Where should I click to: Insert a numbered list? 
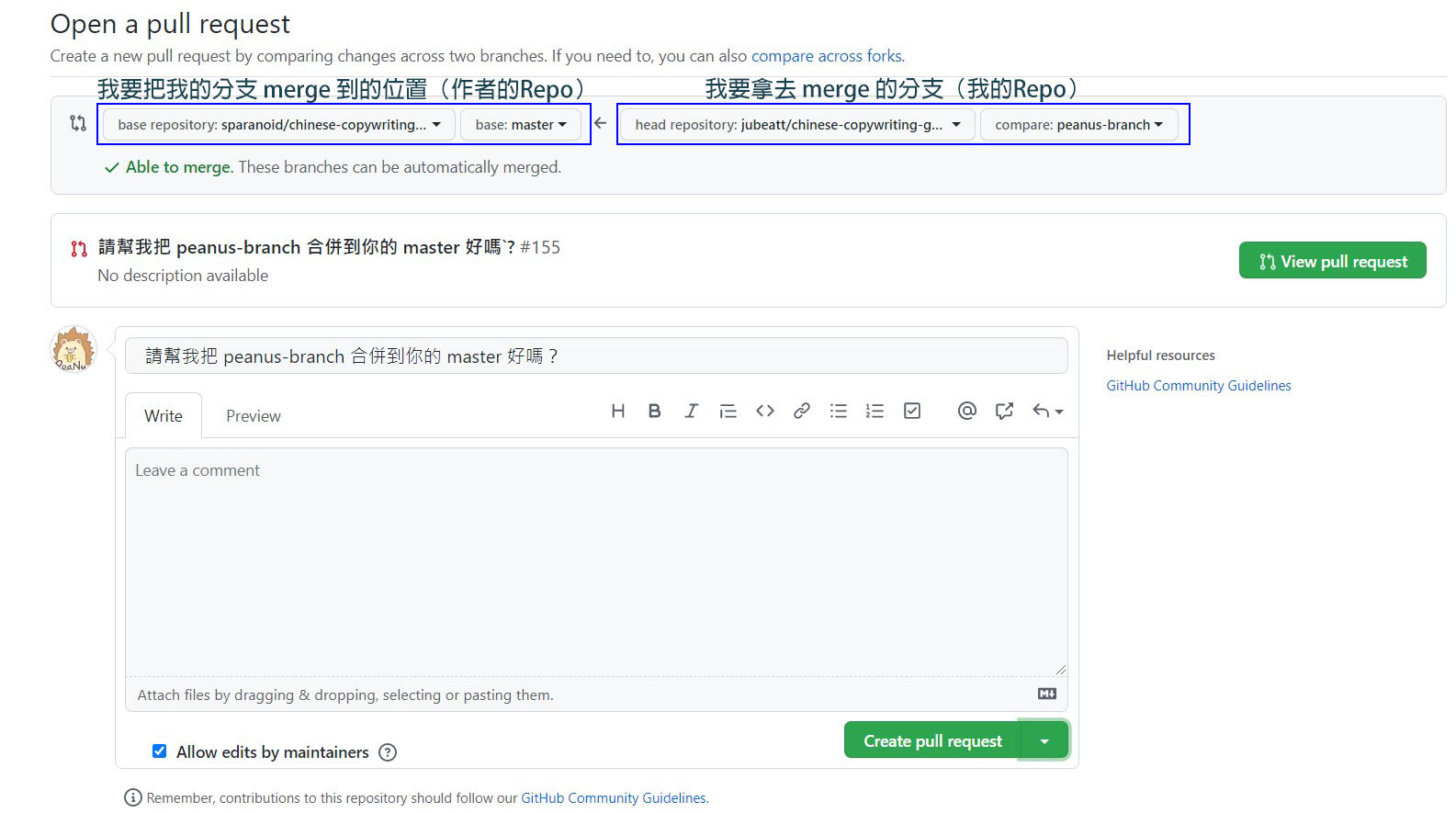coord(875,411)
